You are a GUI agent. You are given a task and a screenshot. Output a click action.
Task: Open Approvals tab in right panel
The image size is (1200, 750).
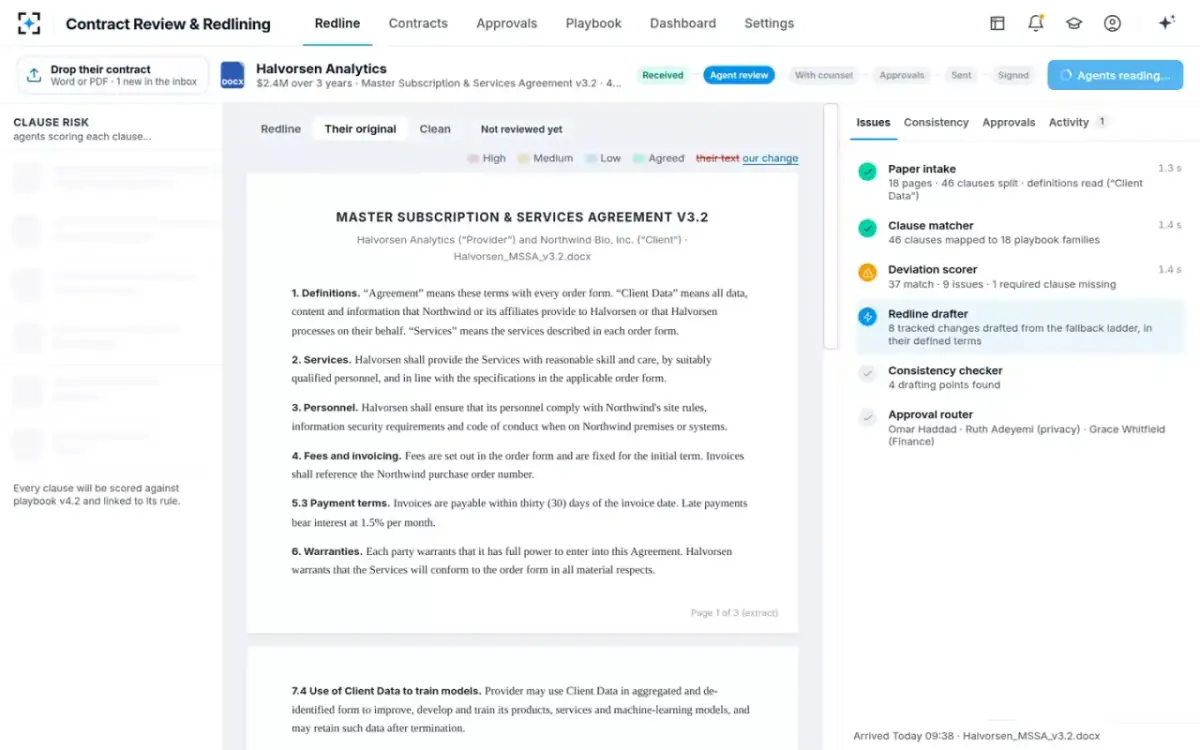pos(1008,122)
